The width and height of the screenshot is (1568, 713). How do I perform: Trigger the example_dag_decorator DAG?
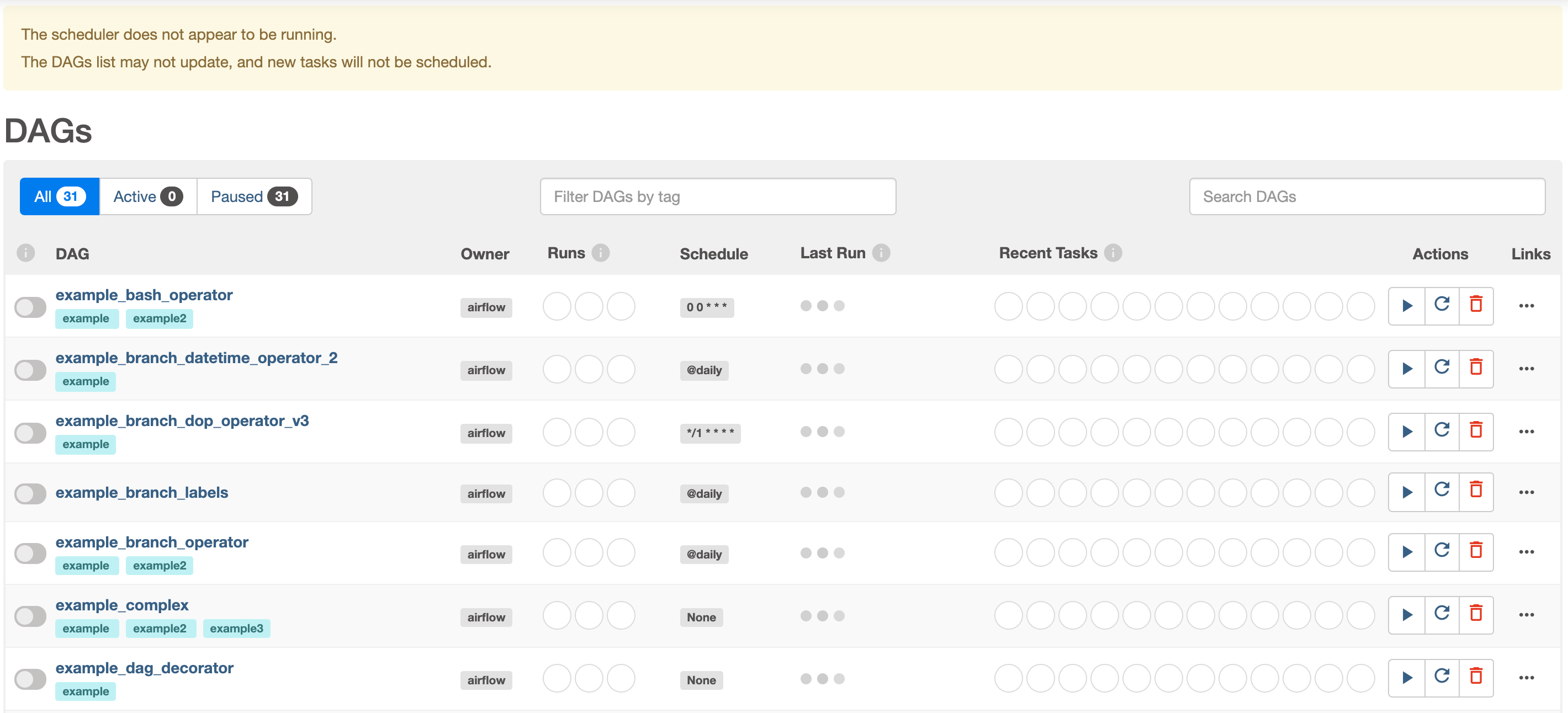pyautogui.click(x=1407, y=677)
